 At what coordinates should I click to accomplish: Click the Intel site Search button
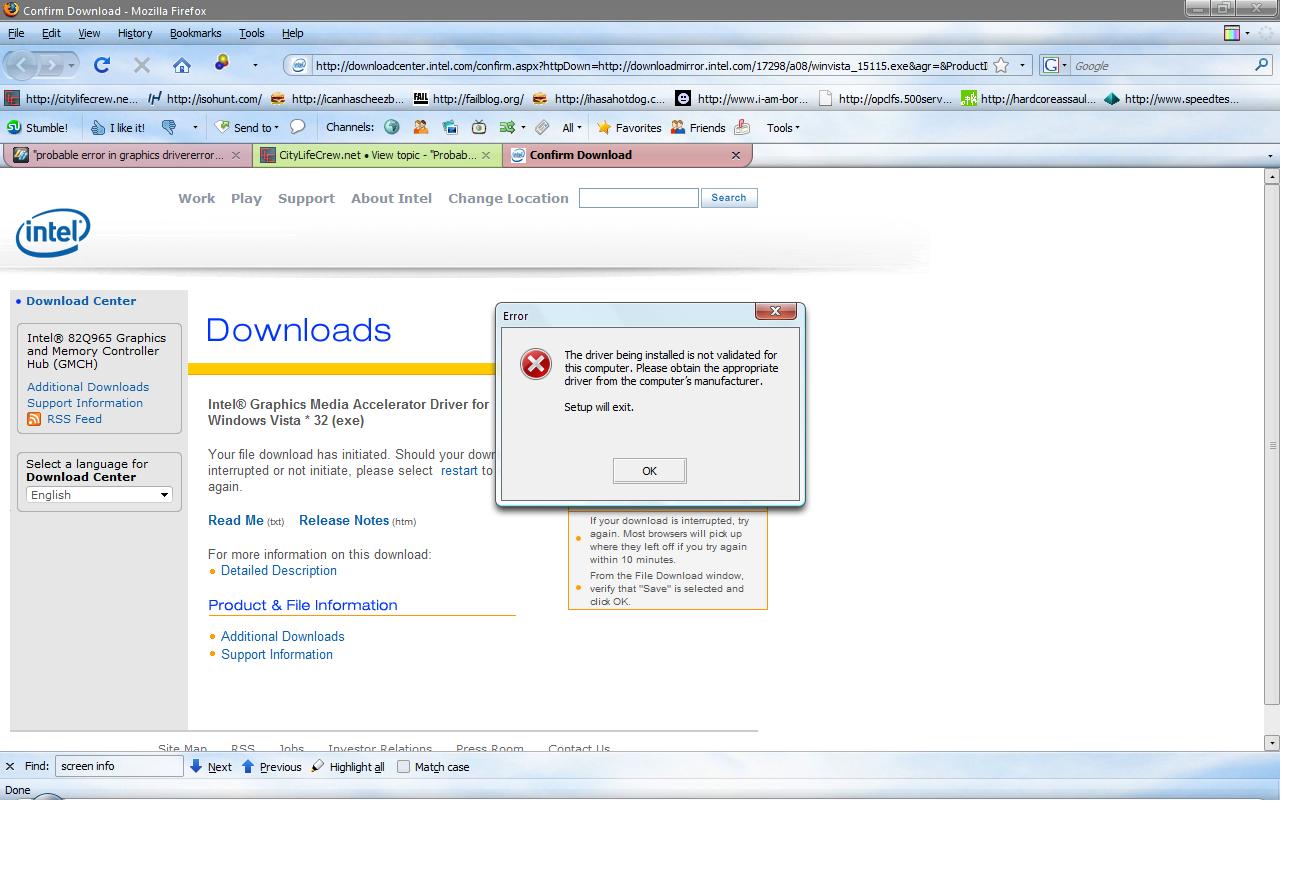729,198
